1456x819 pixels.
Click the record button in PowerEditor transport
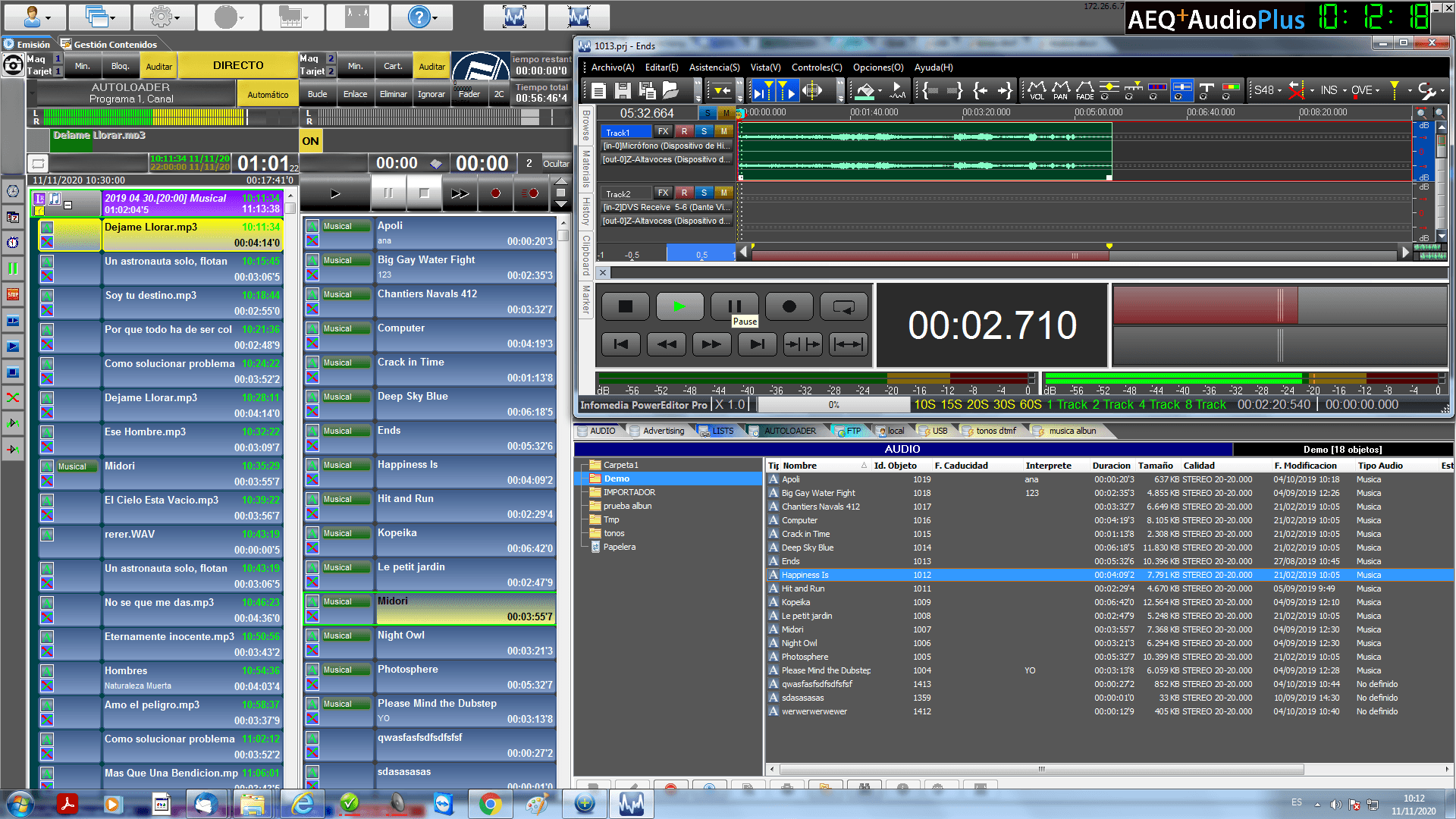click(789, 306)
